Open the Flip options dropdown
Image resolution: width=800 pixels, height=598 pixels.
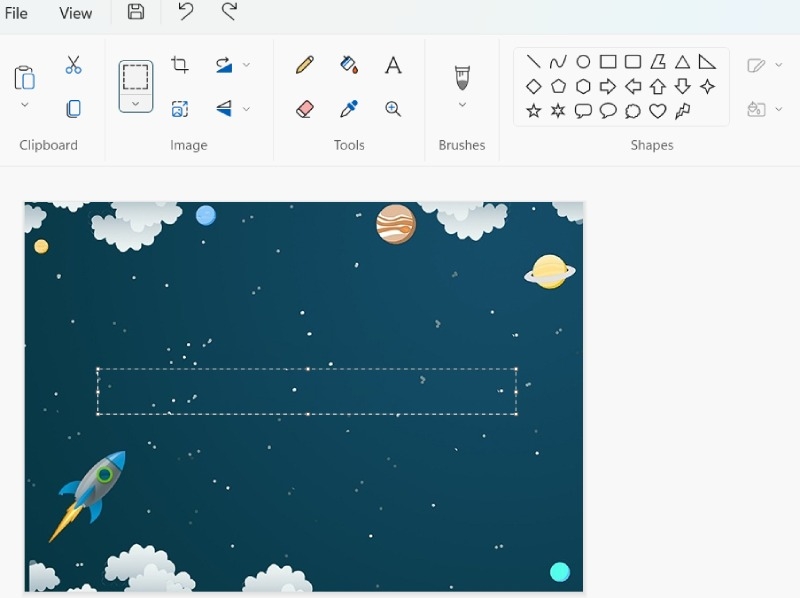tap(246, 109)
